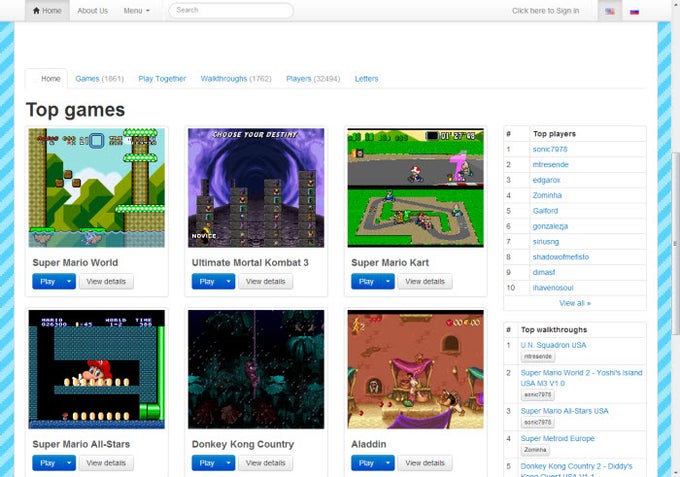Open top player sonic7978 profile
680x477 pixels.
pyautogui.click(x=550, y=149)
